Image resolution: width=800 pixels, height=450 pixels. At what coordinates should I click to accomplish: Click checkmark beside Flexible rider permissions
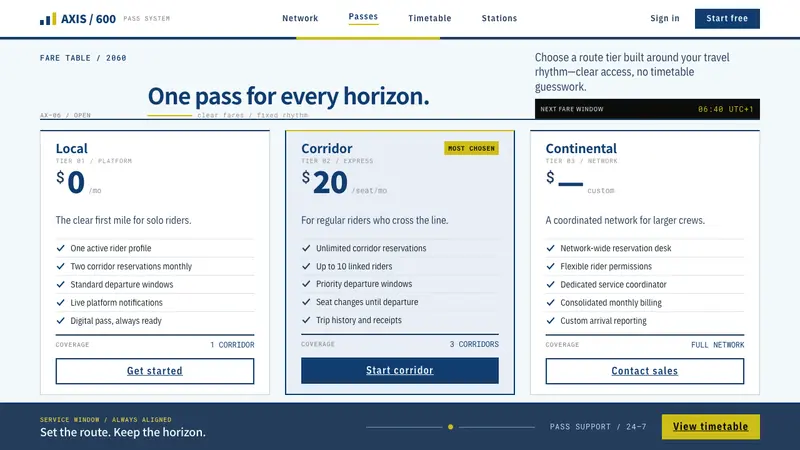(x=551, y=266)
